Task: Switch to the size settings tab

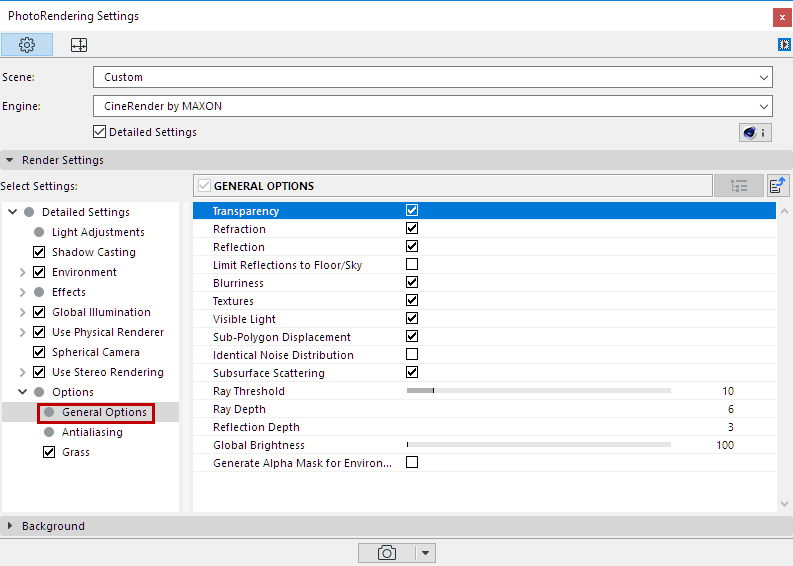Action: (79, 45)
